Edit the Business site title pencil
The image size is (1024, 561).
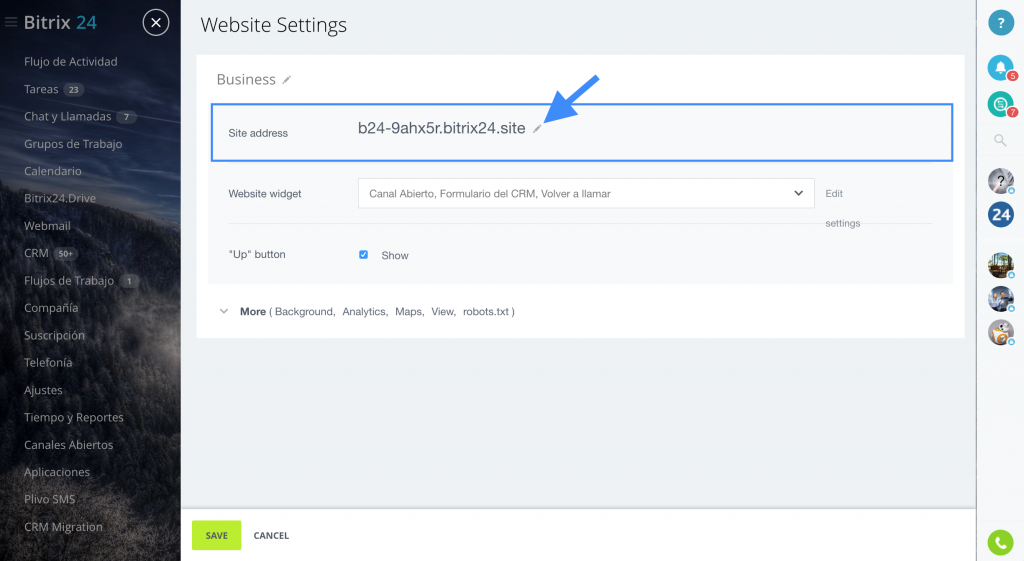pos(286,80)
